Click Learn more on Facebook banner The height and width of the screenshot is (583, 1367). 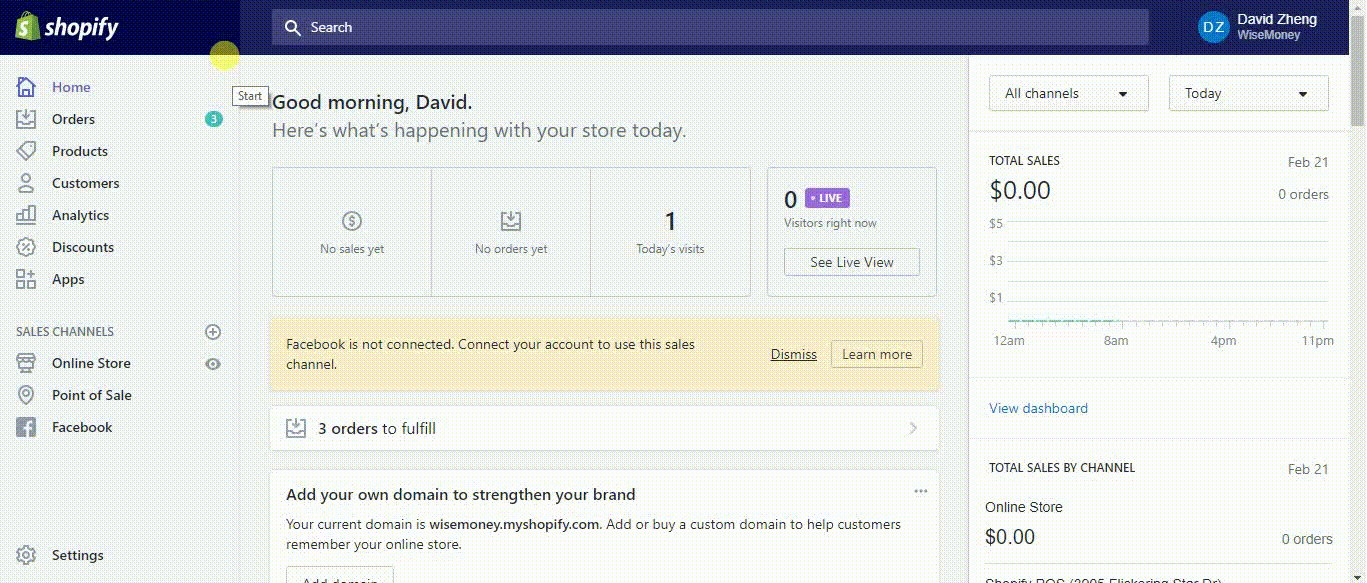877,354
